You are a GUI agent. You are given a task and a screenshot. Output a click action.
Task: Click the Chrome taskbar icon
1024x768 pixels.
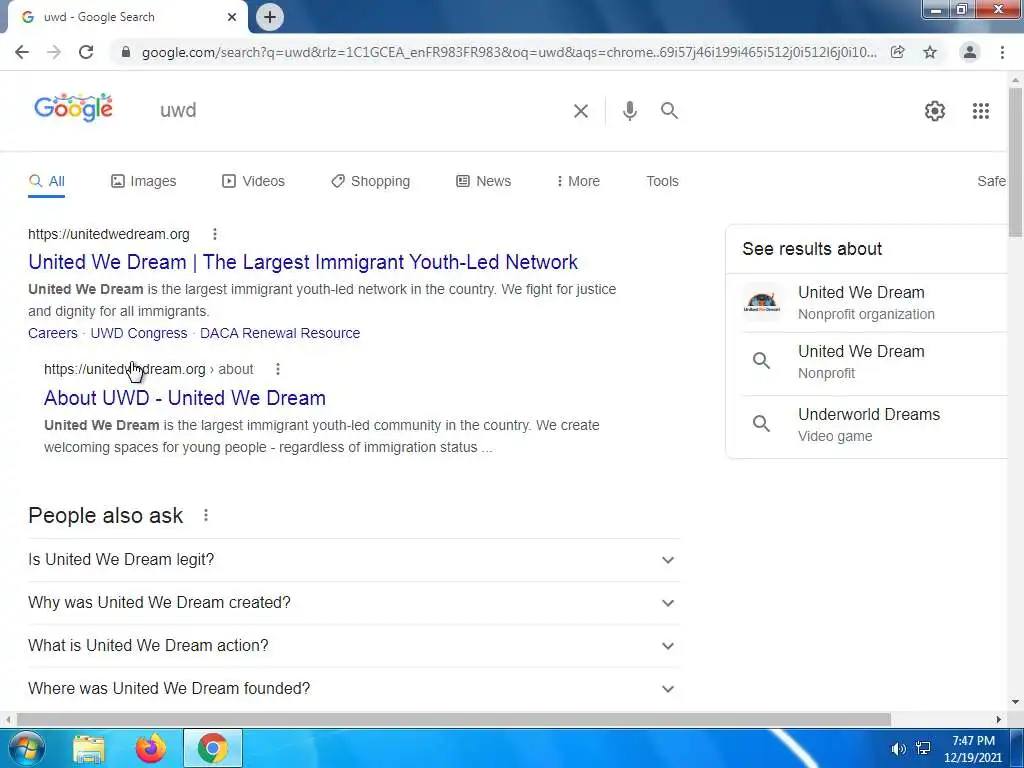click(213, 748)
